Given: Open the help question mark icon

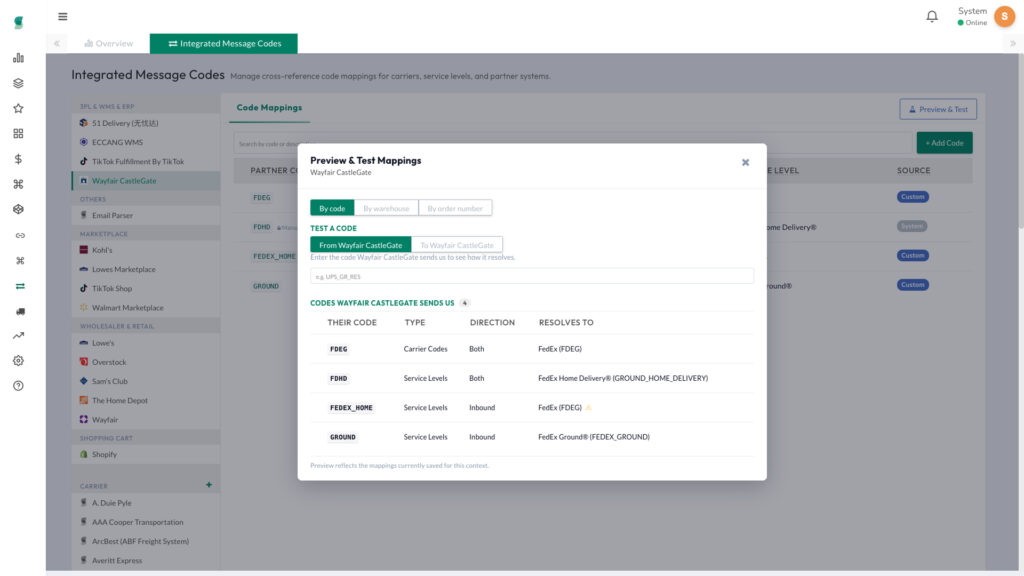Looking at the screenshot, I should click(18, 386).
